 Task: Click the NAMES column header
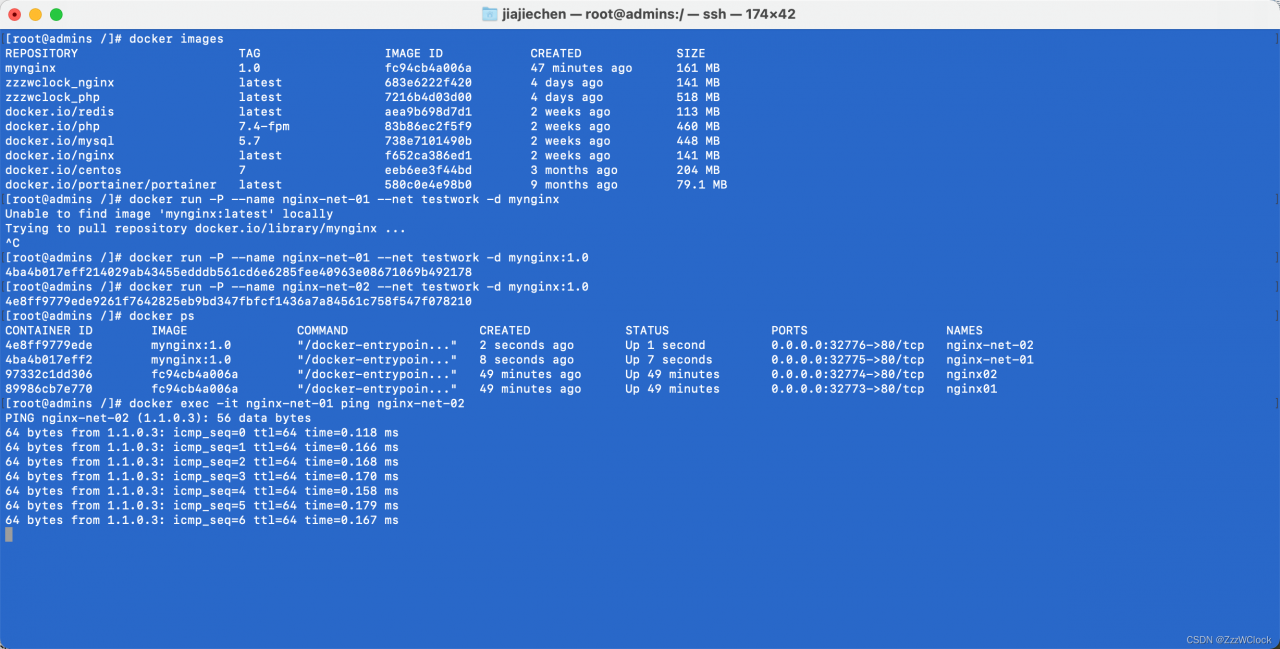point(965,330)
